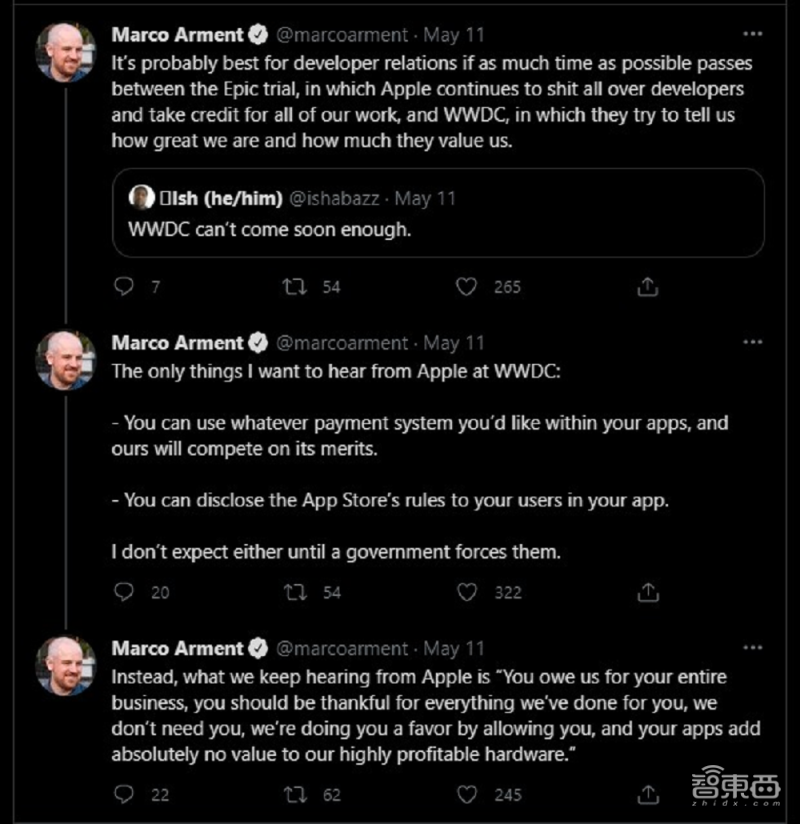Click May 11 timestamp on third tweet
Viewport: 800px width, 824px height.
tap(454, 648)
